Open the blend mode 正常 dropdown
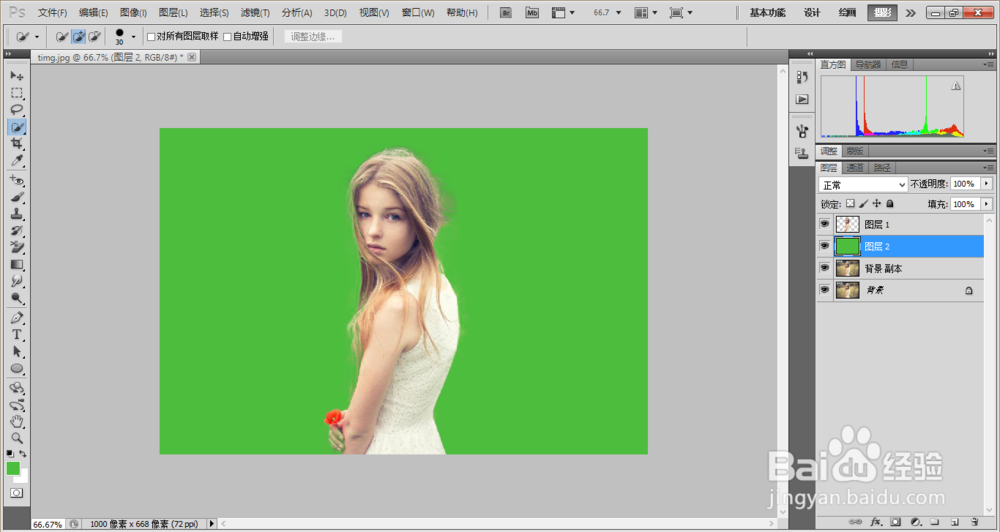The width and height of the screenshot is (1000, 532). [863, 184]
